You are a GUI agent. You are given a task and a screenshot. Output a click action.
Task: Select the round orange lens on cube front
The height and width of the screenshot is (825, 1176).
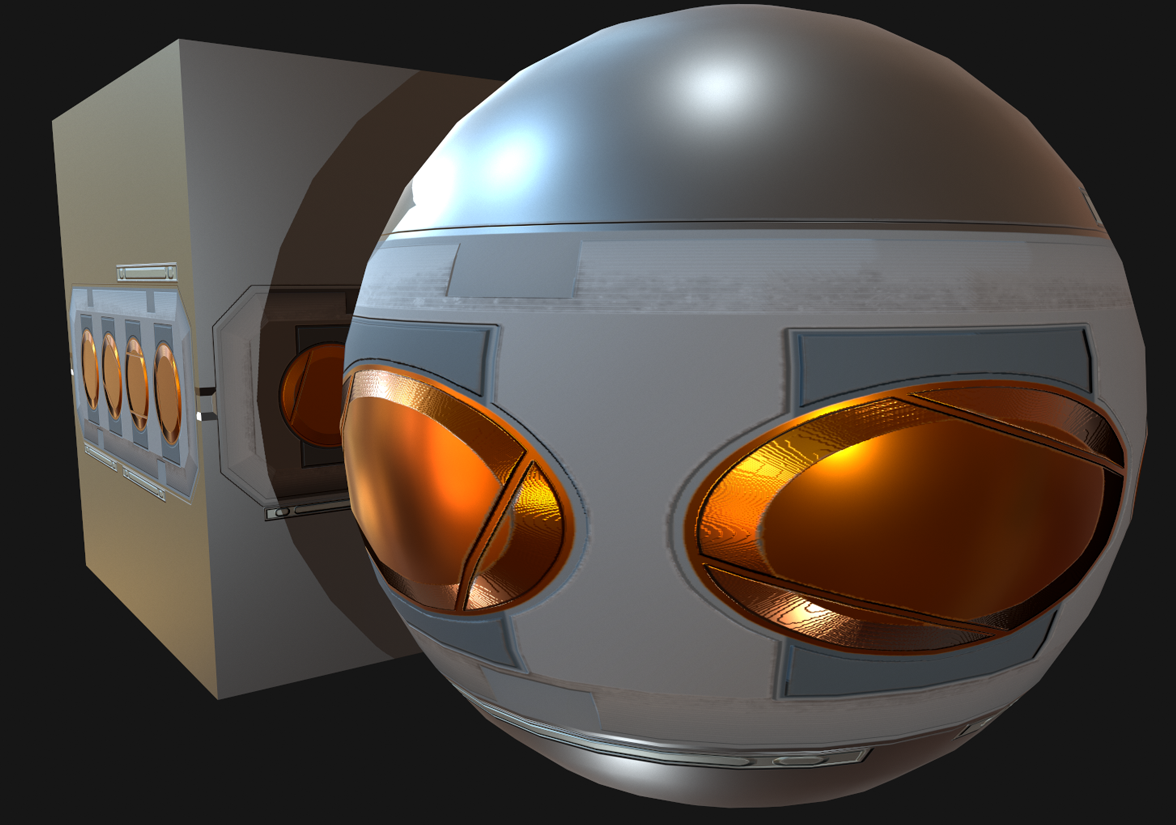[305, 395]
